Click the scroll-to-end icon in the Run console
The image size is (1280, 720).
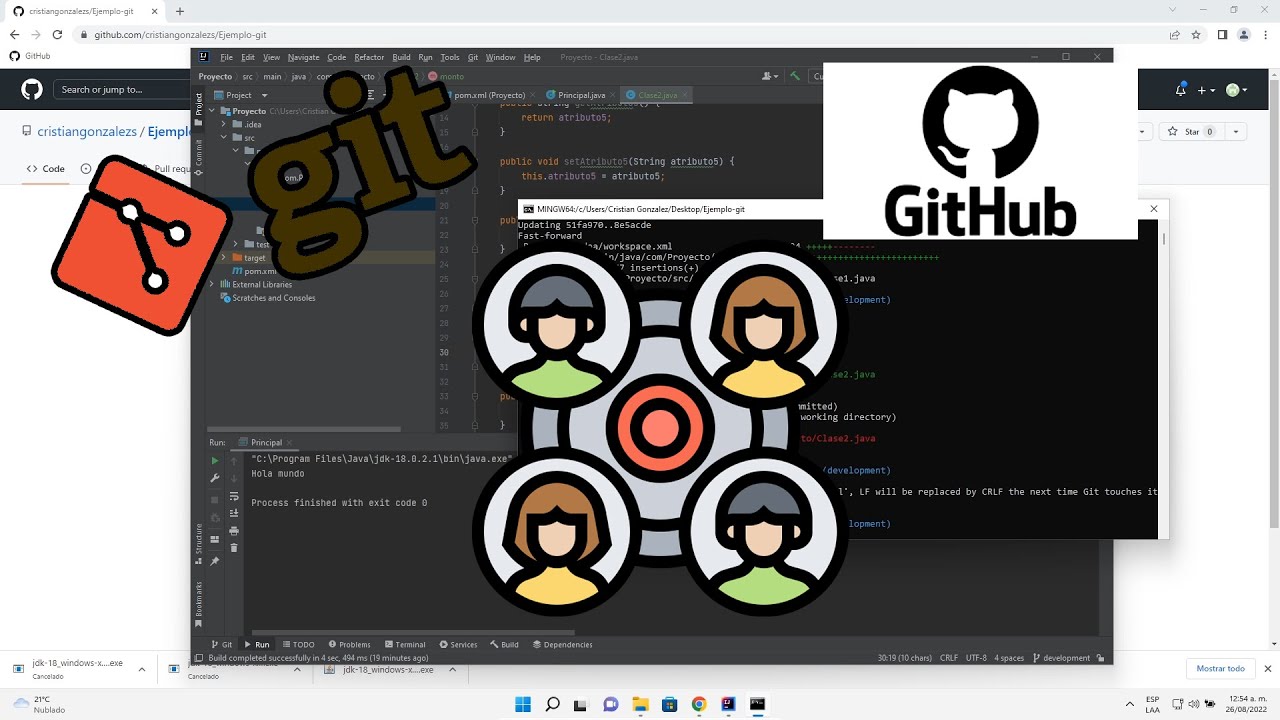pyautogui.click(x=234, y=513)
